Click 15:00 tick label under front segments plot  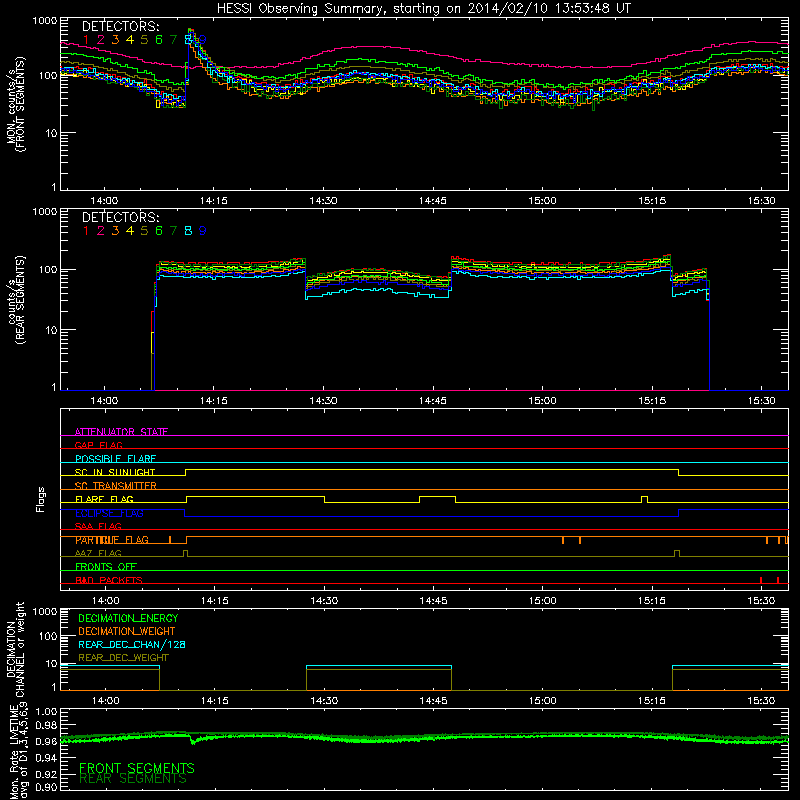click(542, 201)
